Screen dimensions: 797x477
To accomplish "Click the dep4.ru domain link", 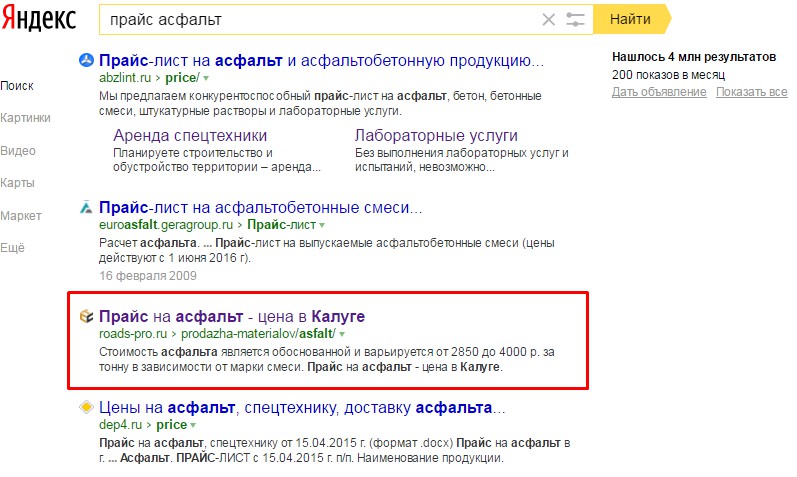I will 120,425.
